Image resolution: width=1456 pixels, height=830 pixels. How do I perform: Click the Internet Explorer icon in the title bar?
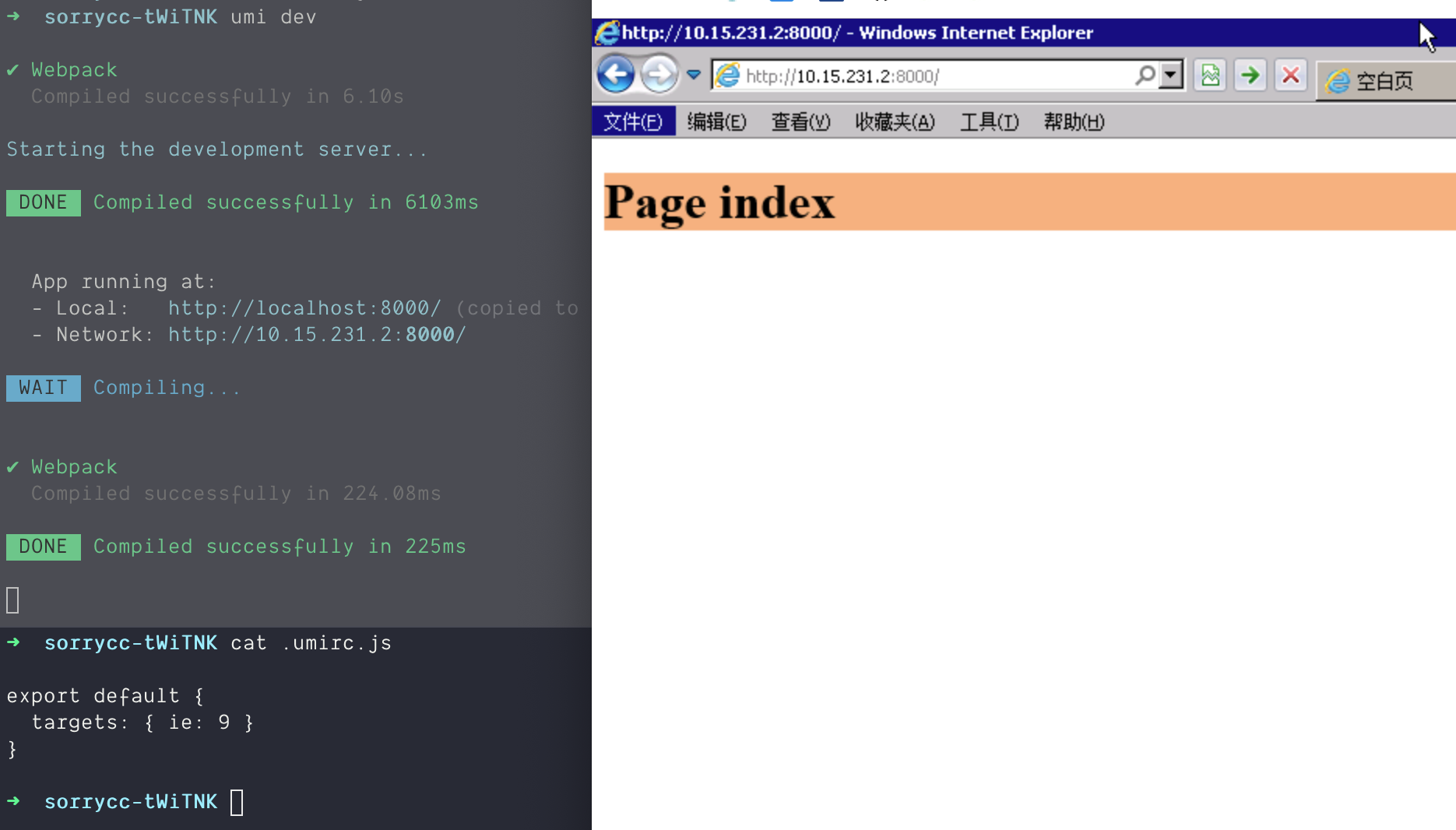click(607, 33)
